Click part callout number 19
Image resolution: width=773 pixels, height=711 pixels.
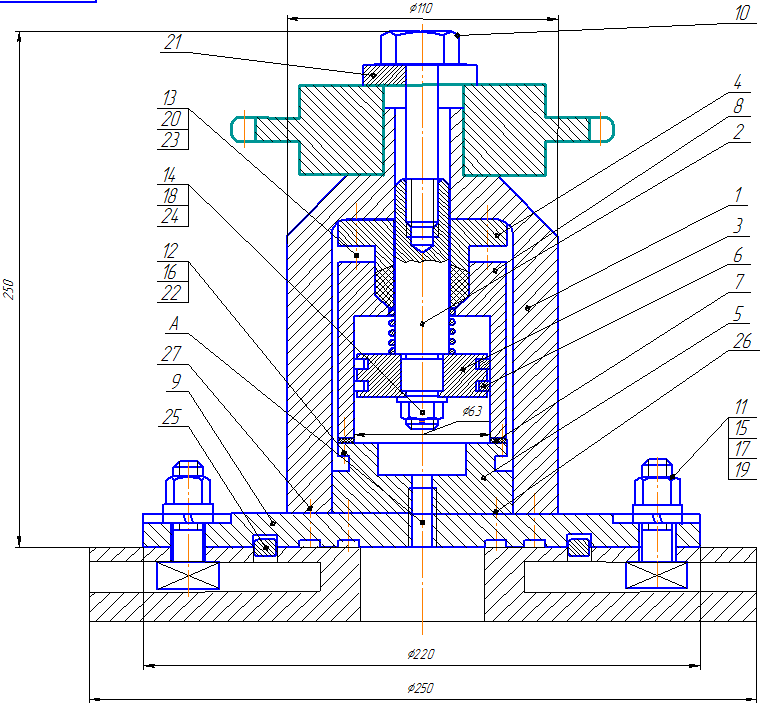742,469
